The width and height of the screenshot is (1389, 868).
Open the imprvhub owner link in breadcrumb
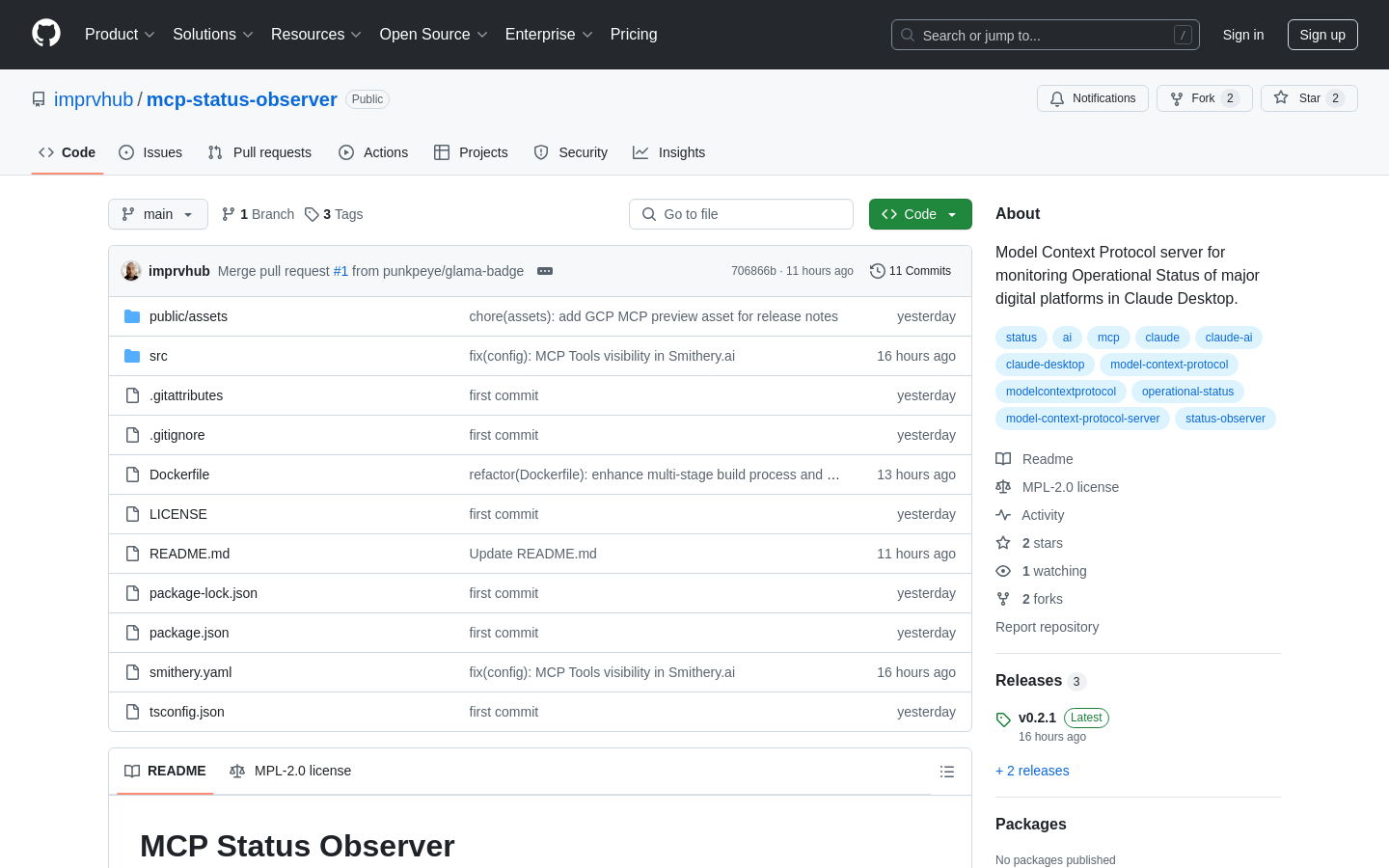(x=94, y=99)
